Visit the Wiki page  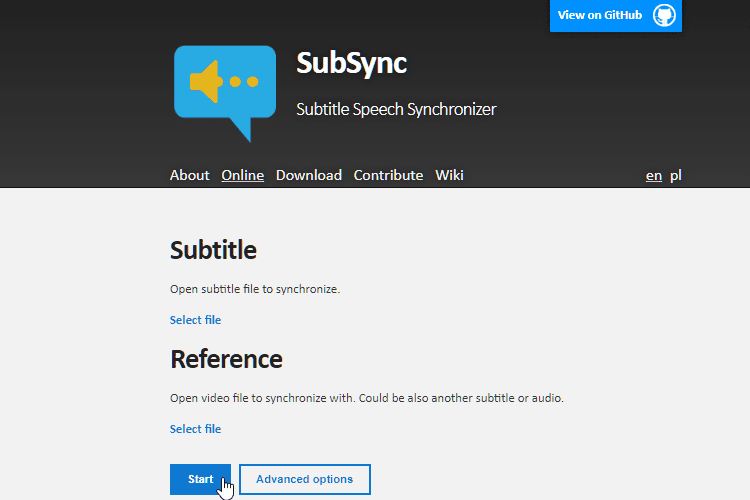click(449, 175)
